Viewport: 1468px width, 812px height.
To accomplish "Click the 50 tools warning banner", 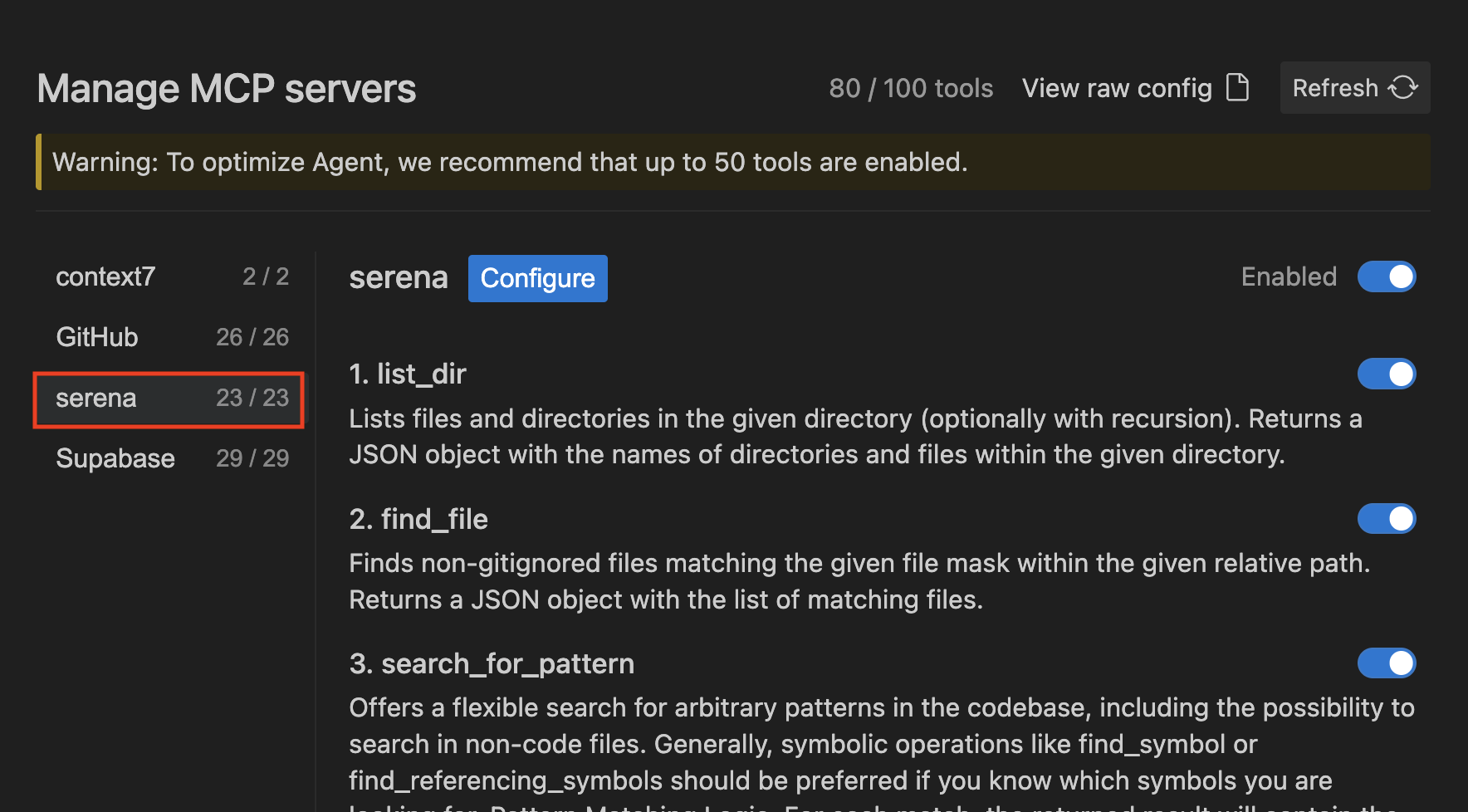I will pyautogui.click(x=510, y=162).
